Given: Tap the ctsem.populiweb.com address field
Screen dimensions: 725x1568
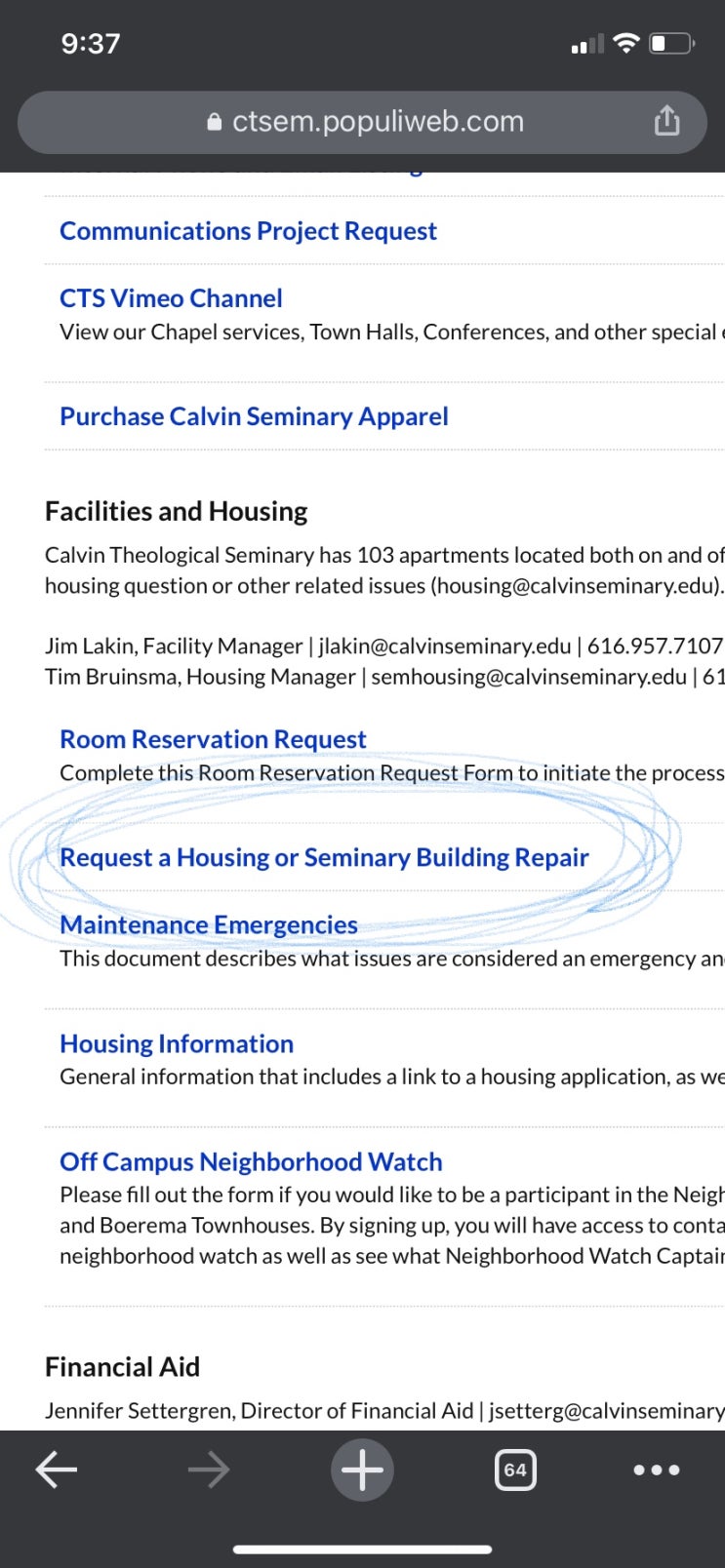Looking at the screenshot, I should click(362, 122).
